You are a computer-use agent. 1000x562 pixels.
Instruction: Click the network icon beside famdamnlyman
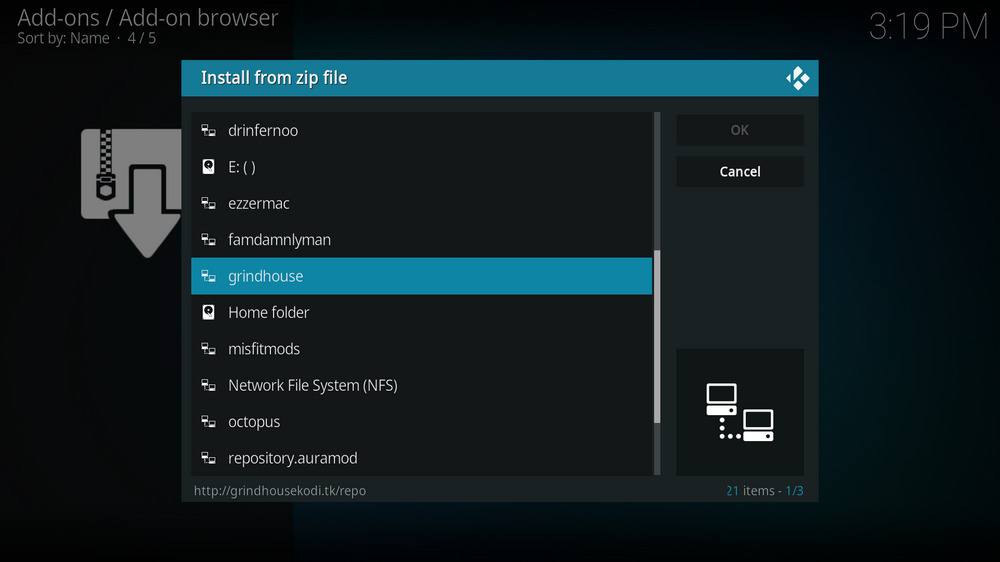[209, 240]
